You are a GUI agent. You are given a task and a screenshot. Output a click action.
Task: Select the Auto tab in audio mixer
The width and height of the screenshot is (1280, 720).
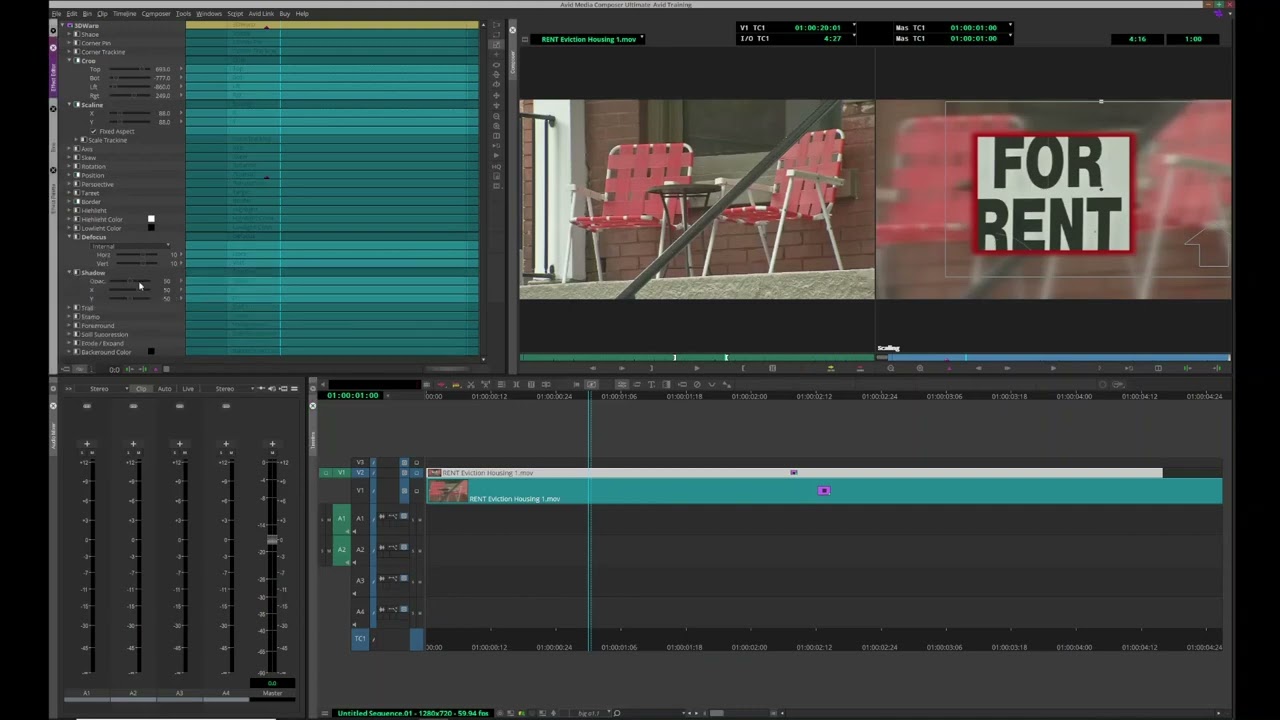tap(164, 388)
